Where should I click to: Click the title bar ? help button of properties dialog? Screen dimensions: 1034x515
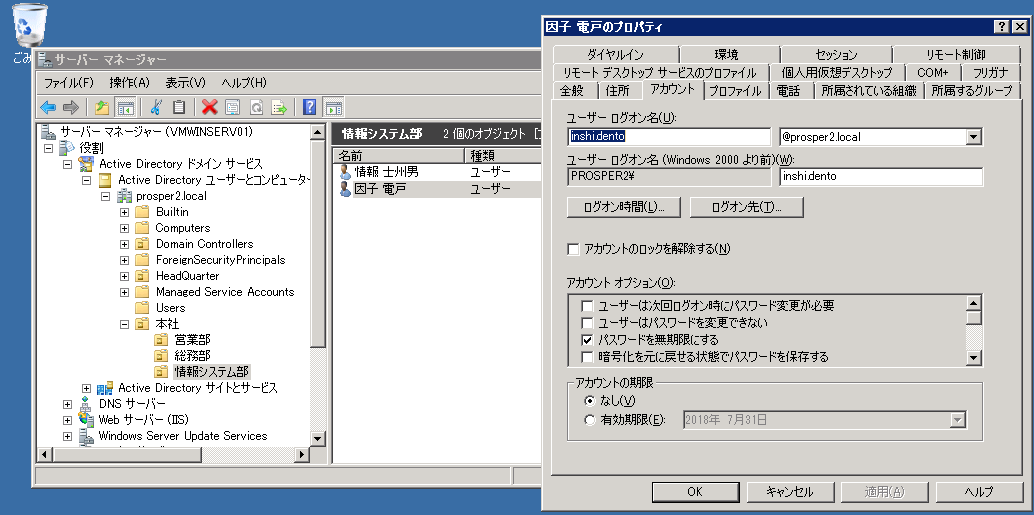coord(1001,26)
